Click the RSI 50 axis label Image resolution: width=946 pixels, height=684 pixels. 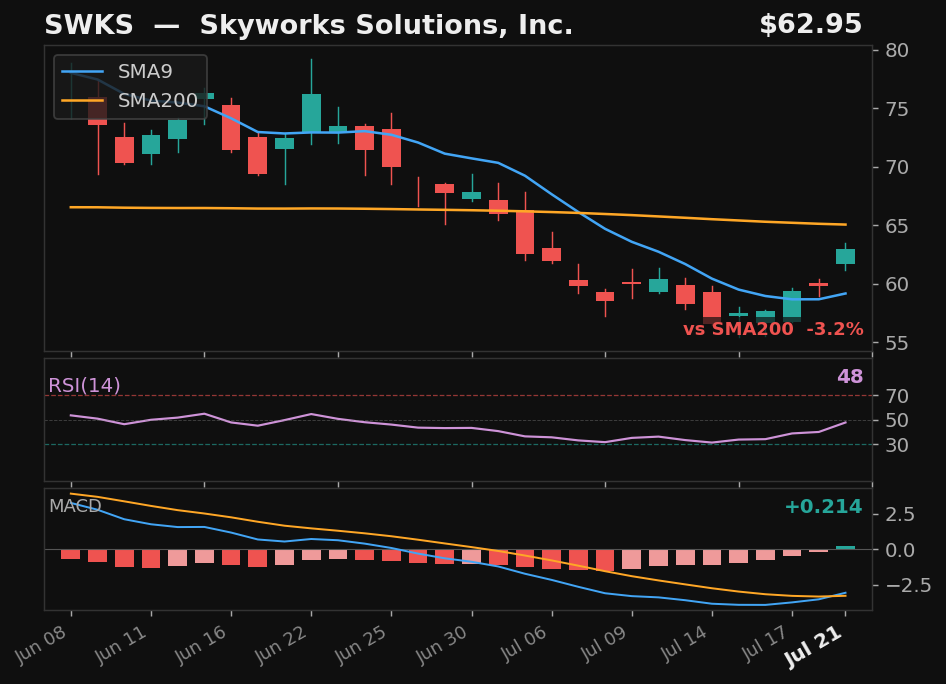[x=897, y=420]
